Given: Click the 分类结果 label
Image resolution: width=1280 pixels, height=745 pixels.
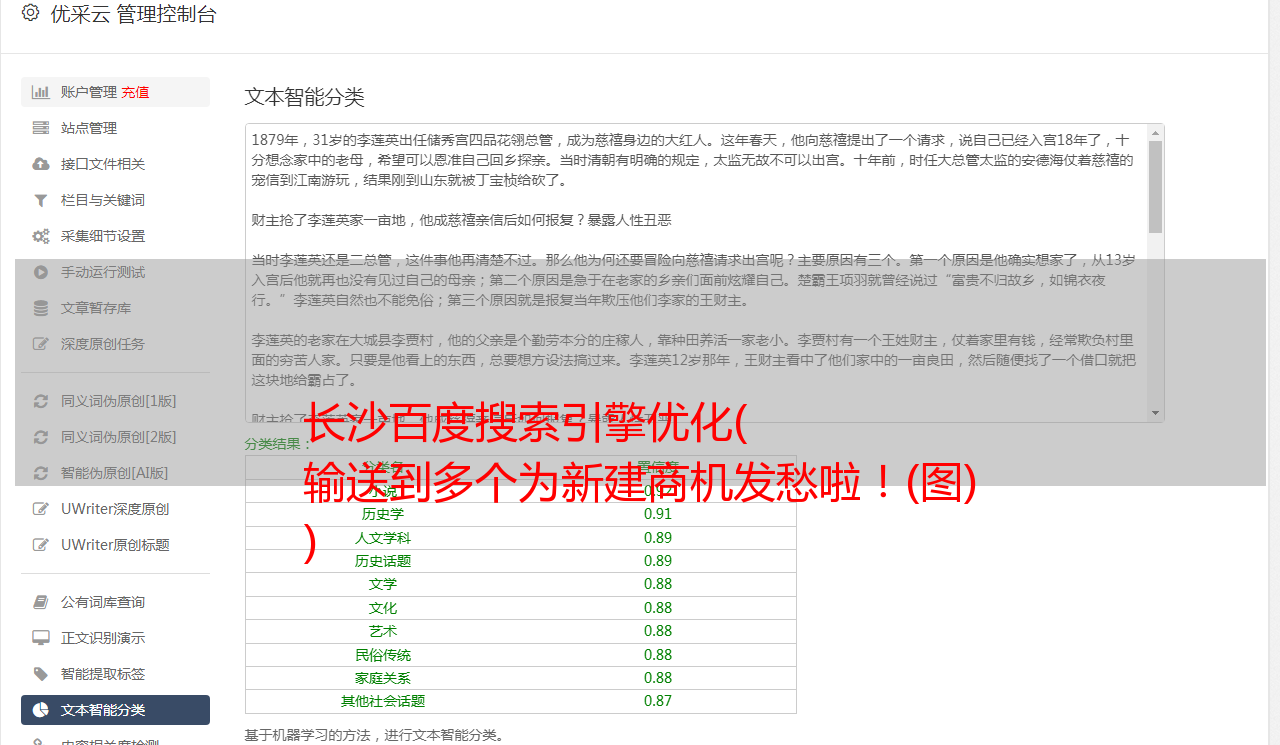Looking at the screenshot, I should [x=279, y=444].
